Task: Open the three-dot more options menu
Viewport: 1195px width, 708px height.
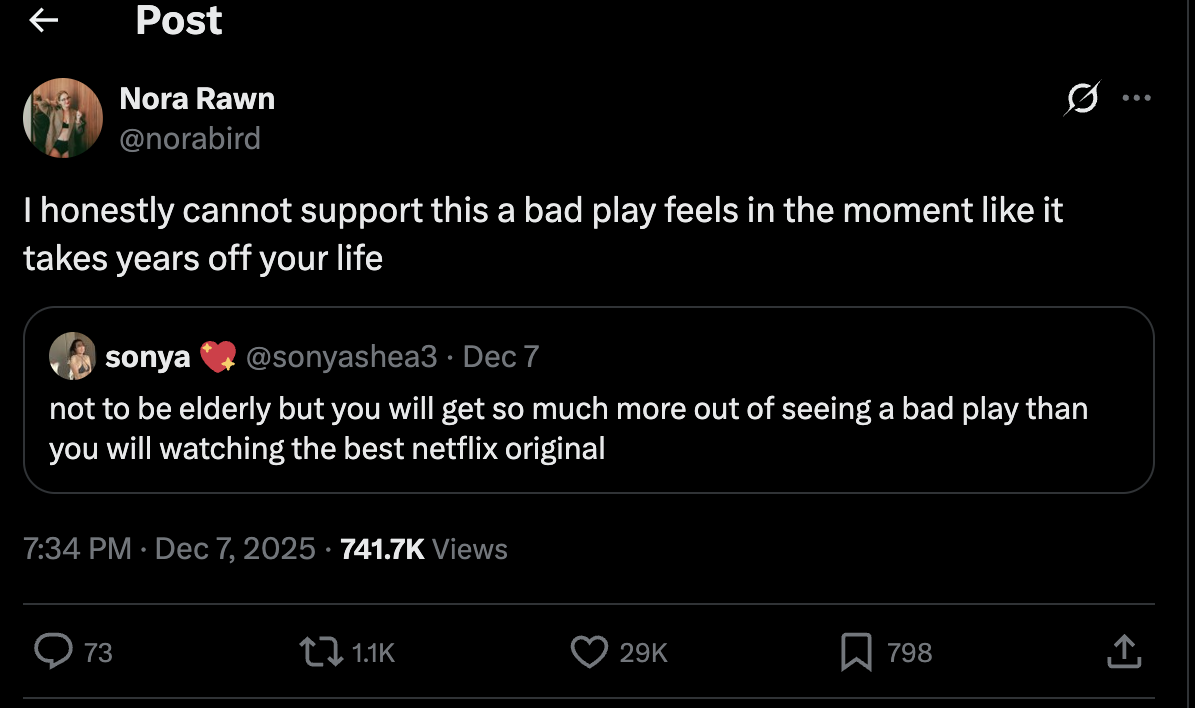Action: [1137, 98]
